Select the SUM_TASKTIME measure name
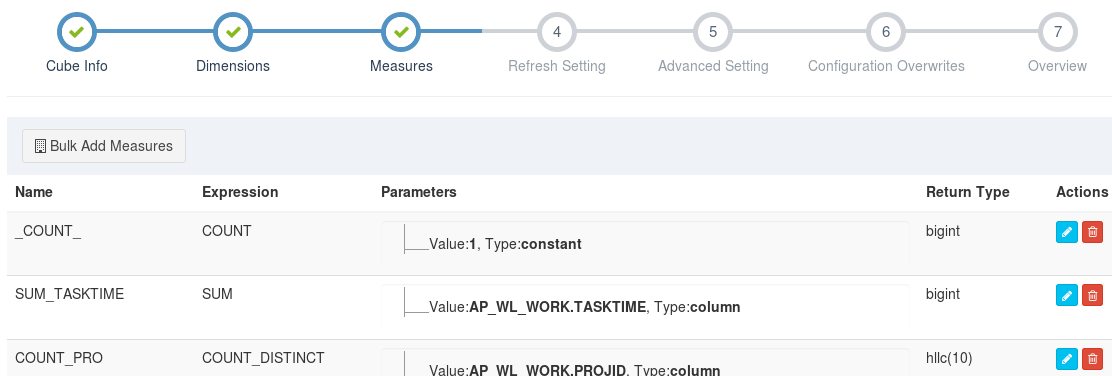 tap(70, 294)
